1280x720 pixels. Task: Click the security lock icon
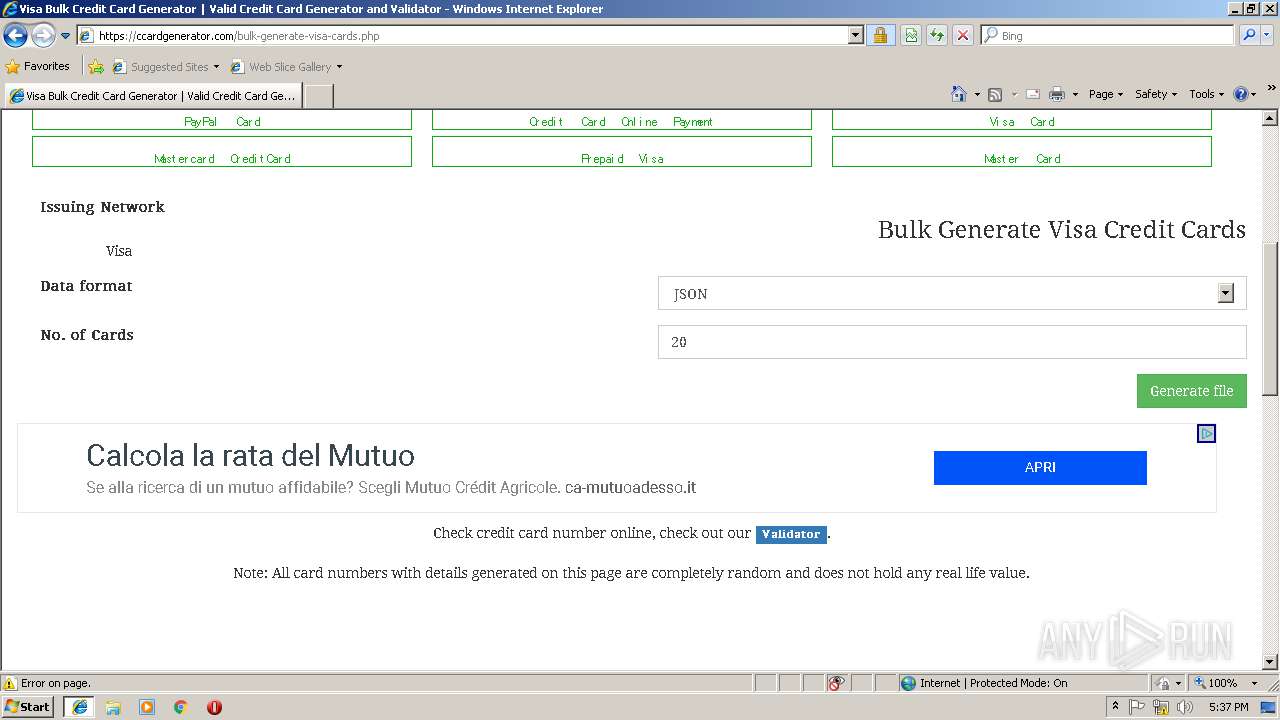click(x=880, y=36)
